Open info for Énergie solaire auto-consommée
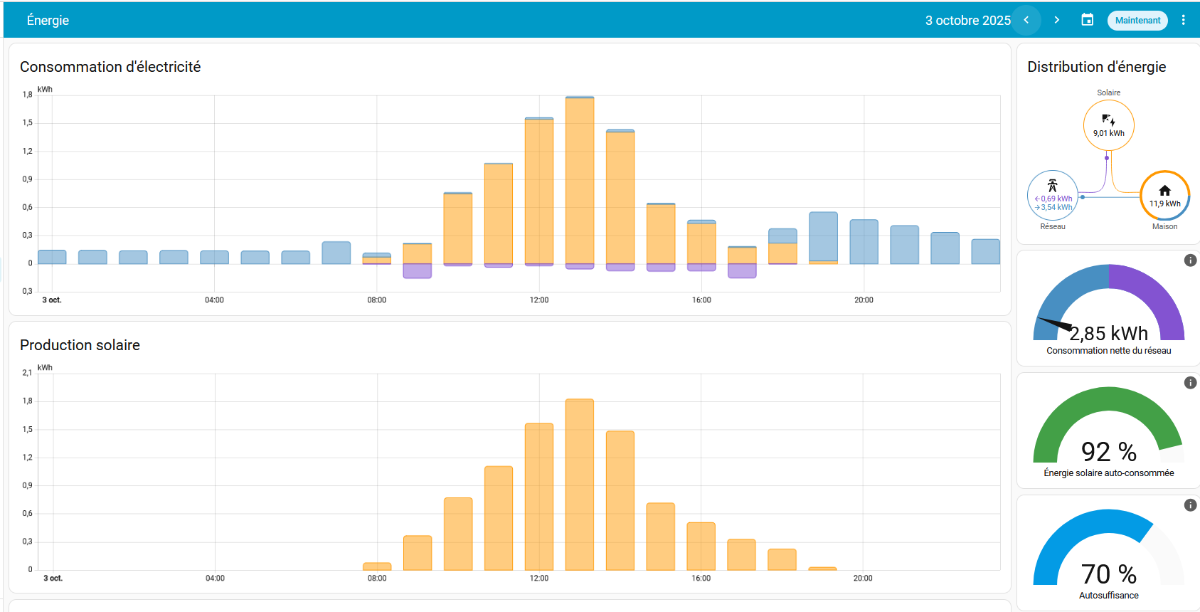This screenshot has width=1200, height=612. (x=1190, y=383)
